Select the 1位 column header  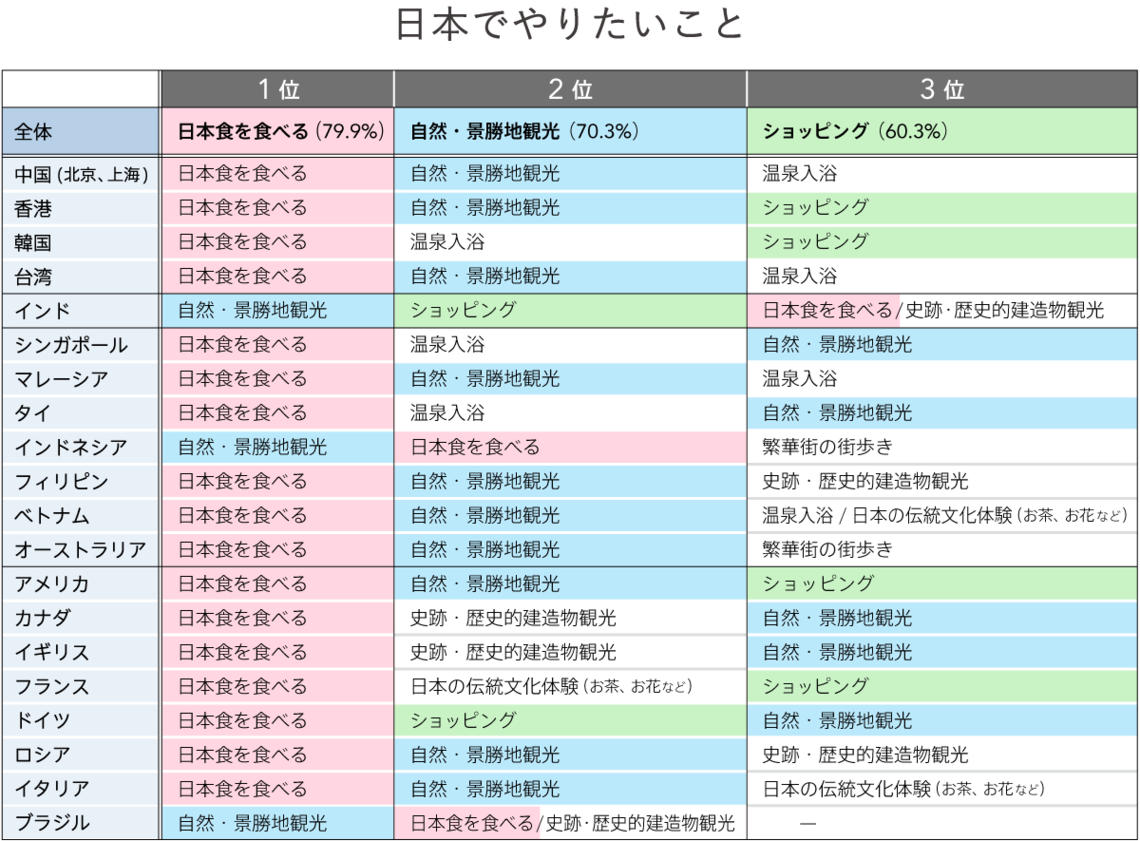click(277, 88)
